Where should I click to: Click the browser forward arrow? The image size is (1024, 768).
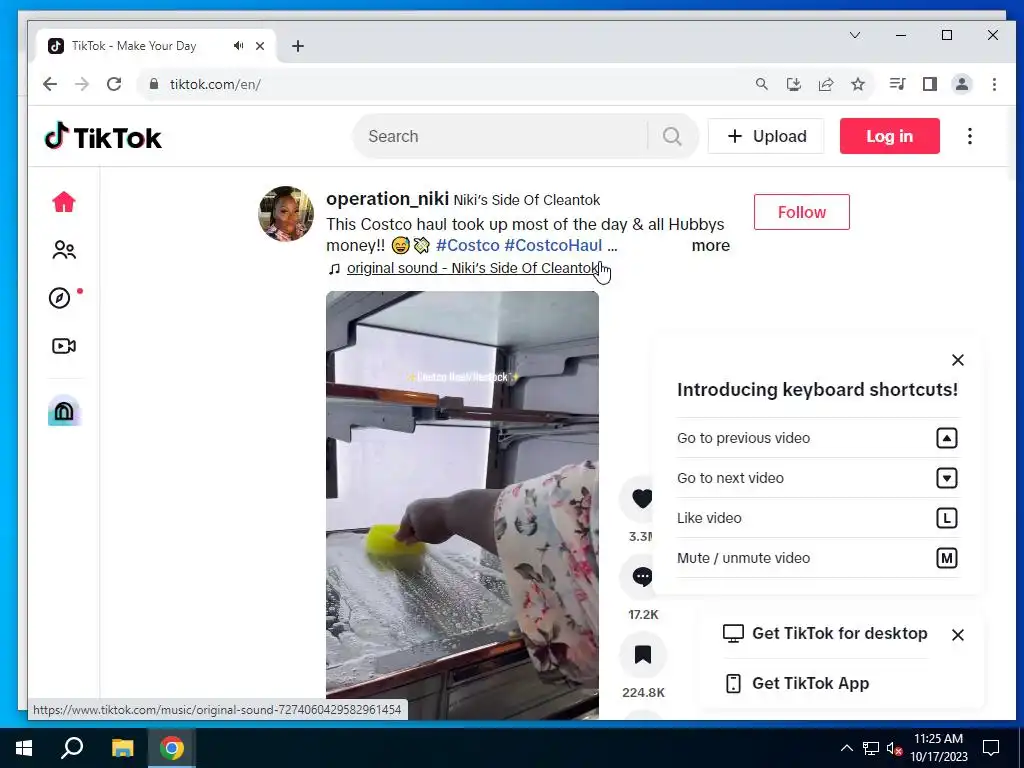[x=82, y=84]
